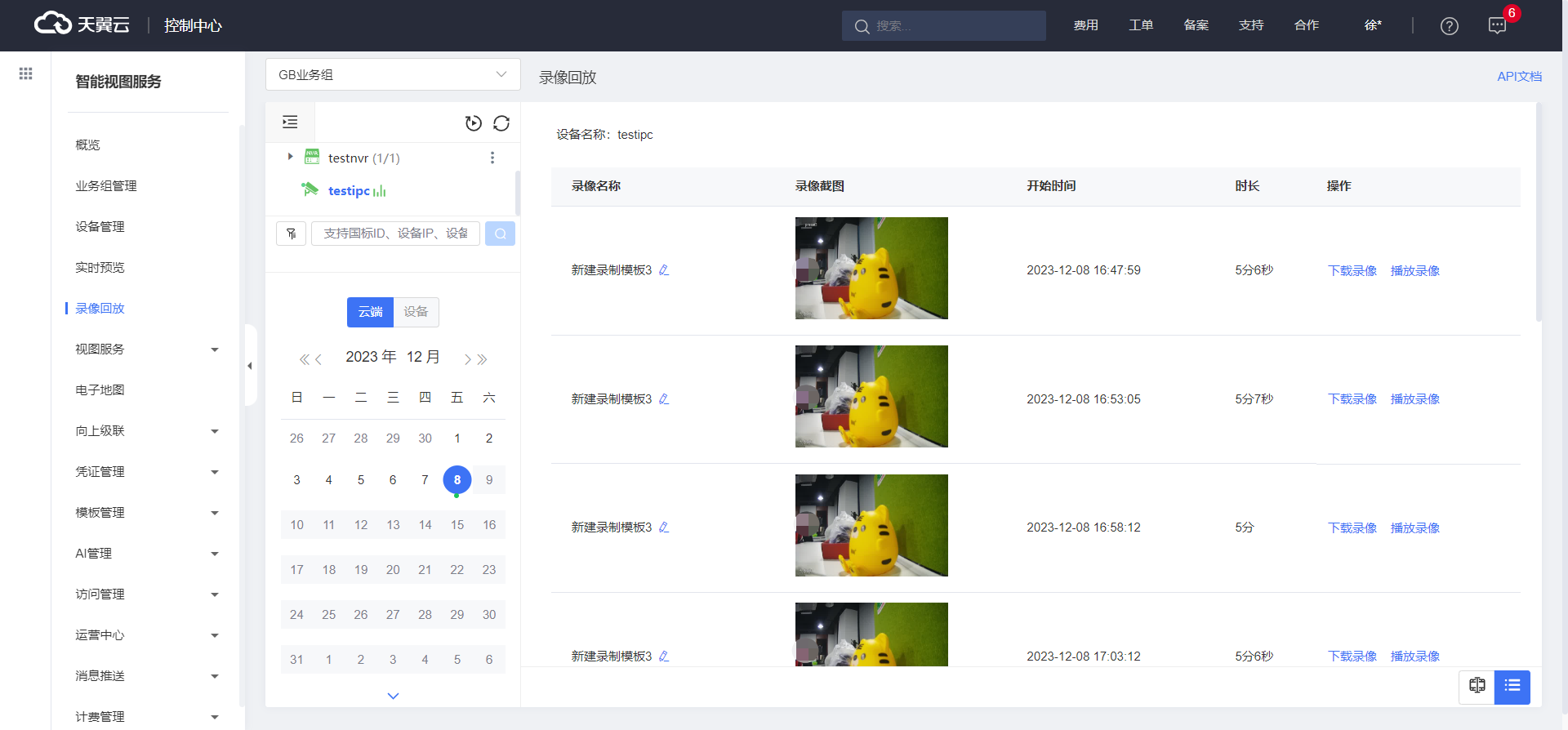Open 电子地图 in the sidebar
The height and width of the screenshot is (730, 1568).
[x=100, y=389]
